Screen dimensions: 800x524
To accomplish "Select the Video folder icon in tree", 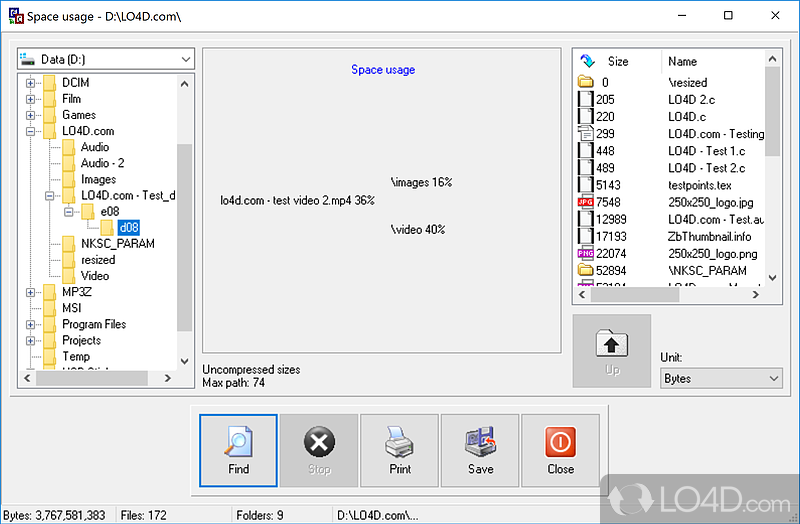I will (x=68, y=276).
